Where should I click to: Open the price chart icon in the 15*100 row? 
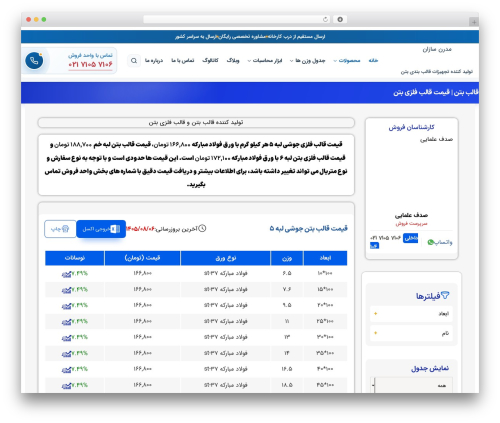(x=66, y=290)
